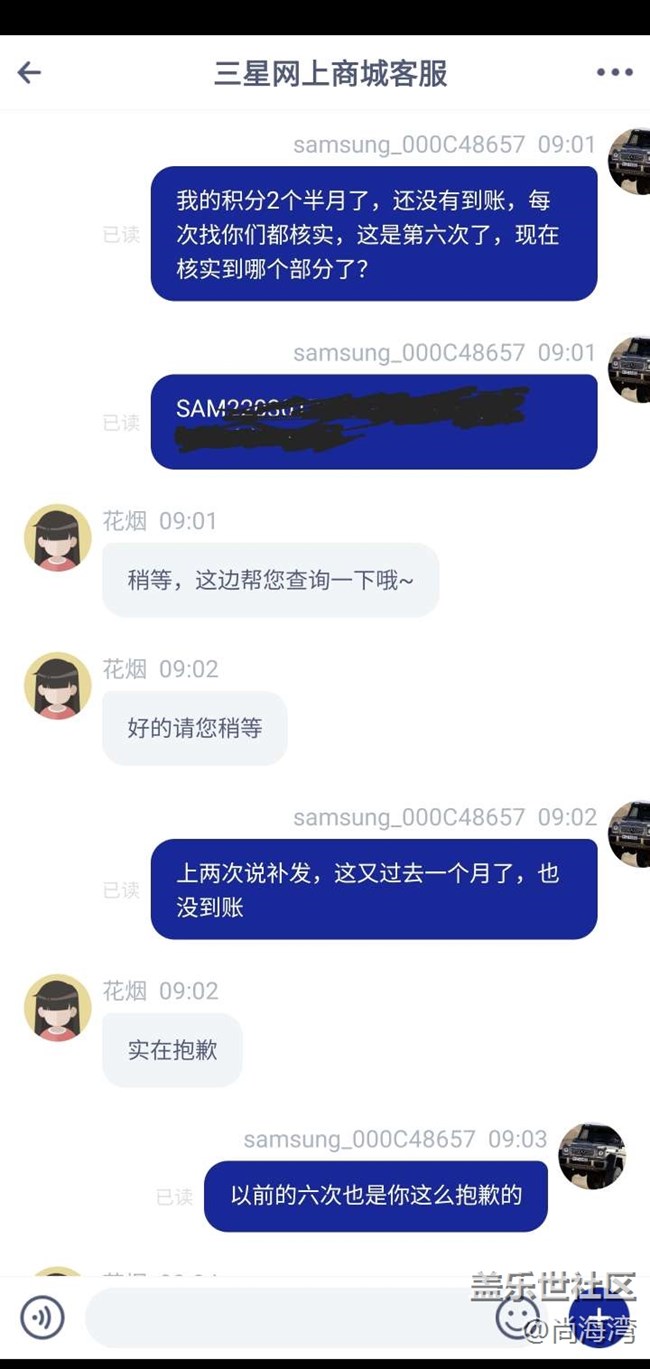
Task: Tap 花烟 avatar next to 好的请您稍等
Action: tap(57, 686)
